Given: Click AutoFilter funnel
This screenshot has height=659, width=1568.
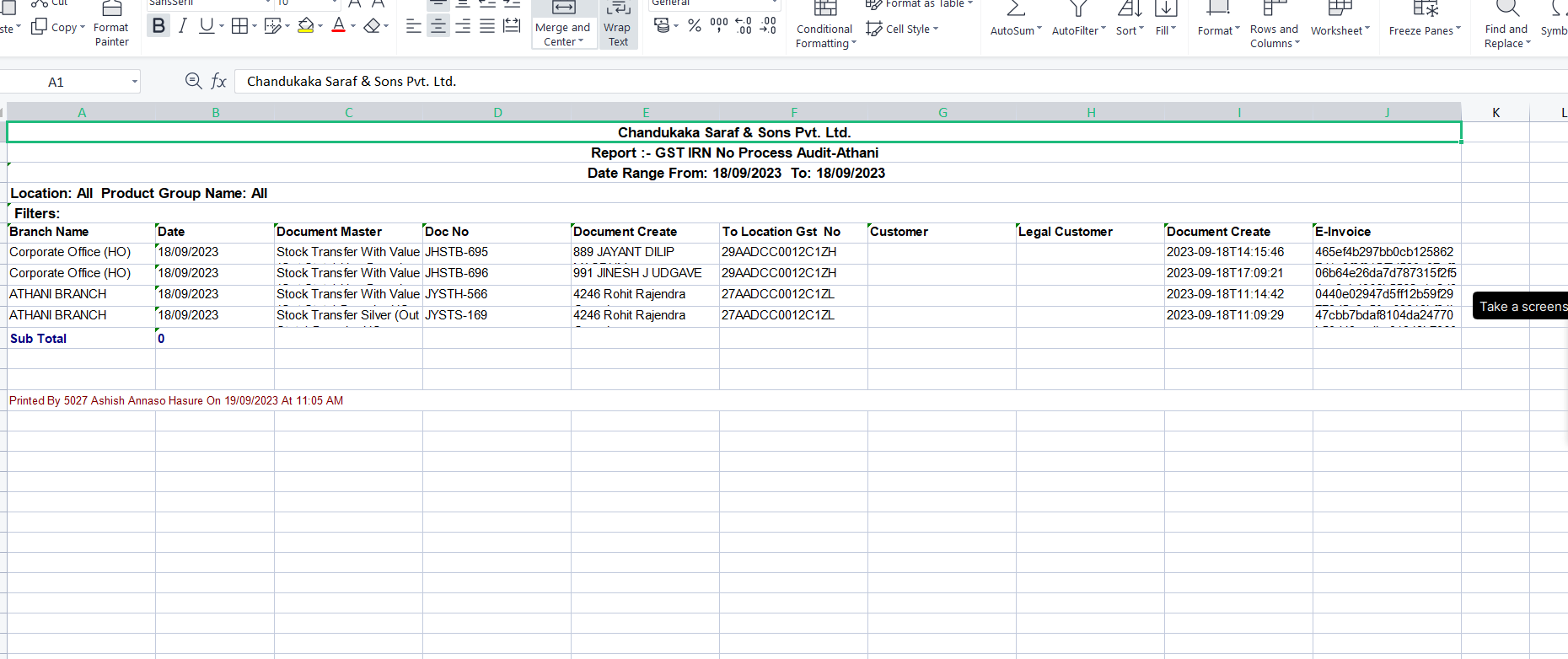Looking at the screenshot, I should tap(1078, 19).
